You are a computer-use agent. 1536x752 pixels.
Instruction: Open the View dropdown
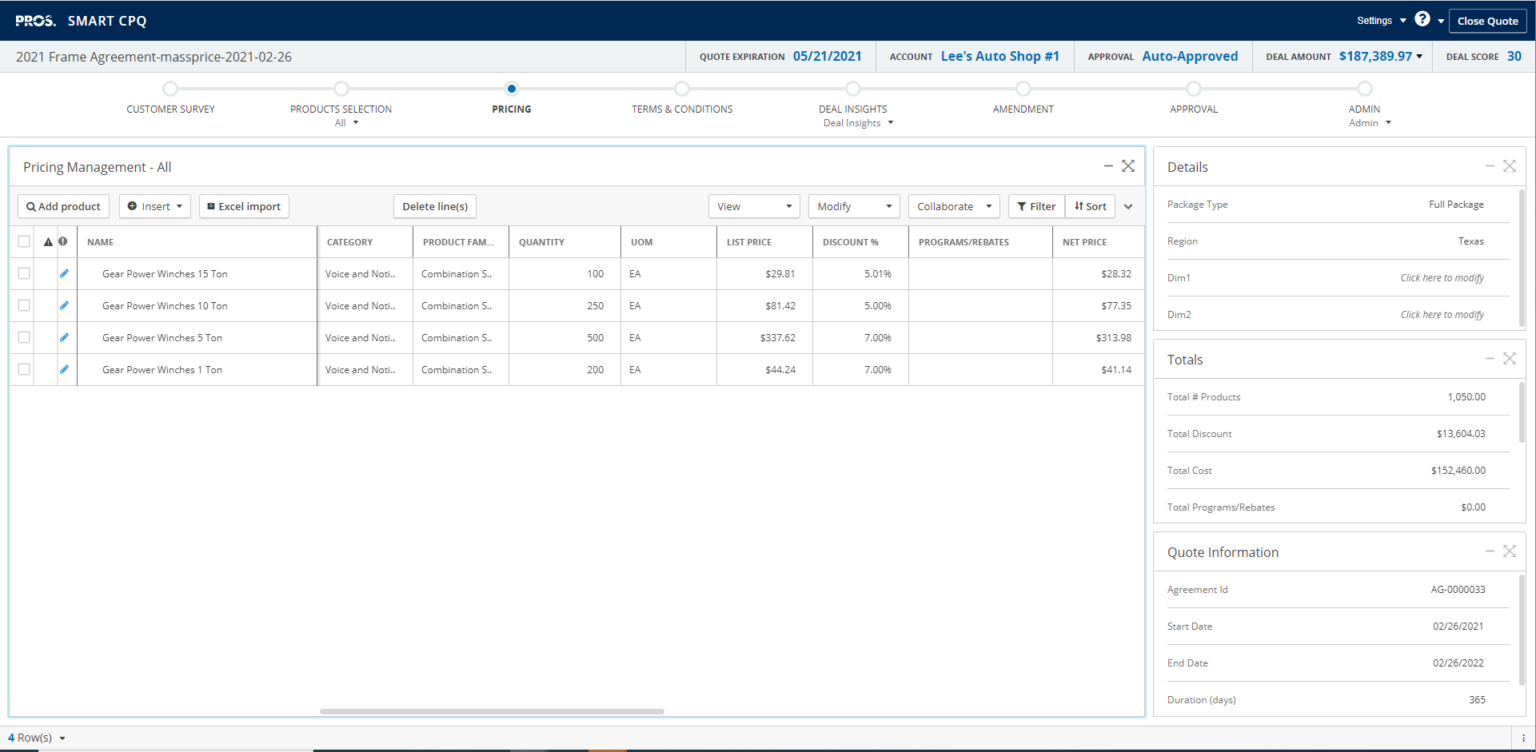pyautogui.click(x=754, y=206)
